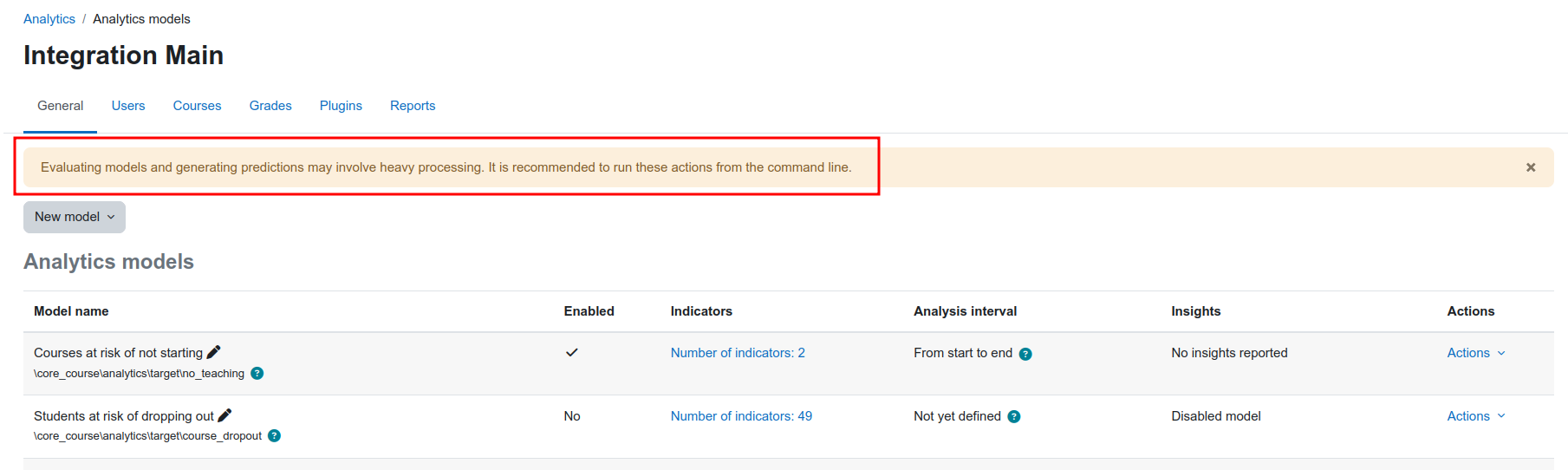This screenshot has width=1568, height=470.
Task: Switch to the Plugins tab
Action: [341, 106]
